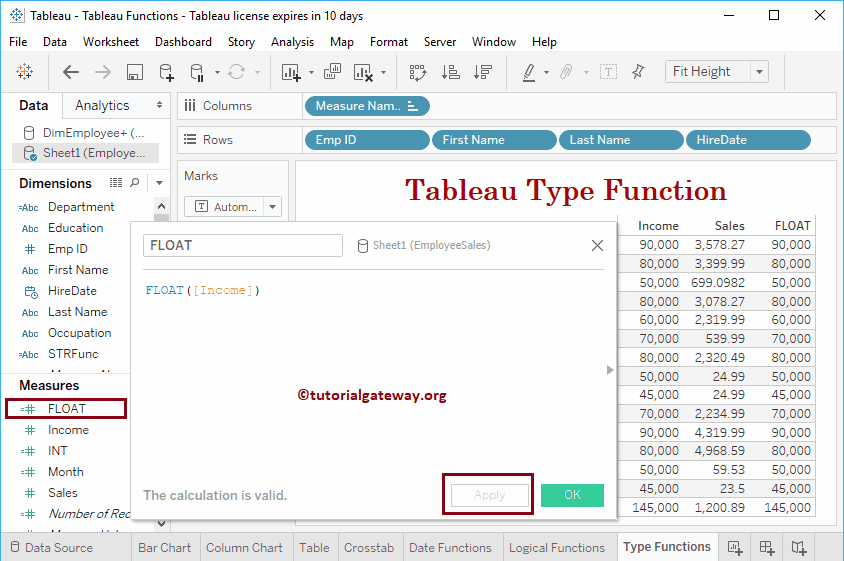Open the Crosstab sheet tab
The width and height of the screenshot is (844, 561).
(x=369, y=548)
